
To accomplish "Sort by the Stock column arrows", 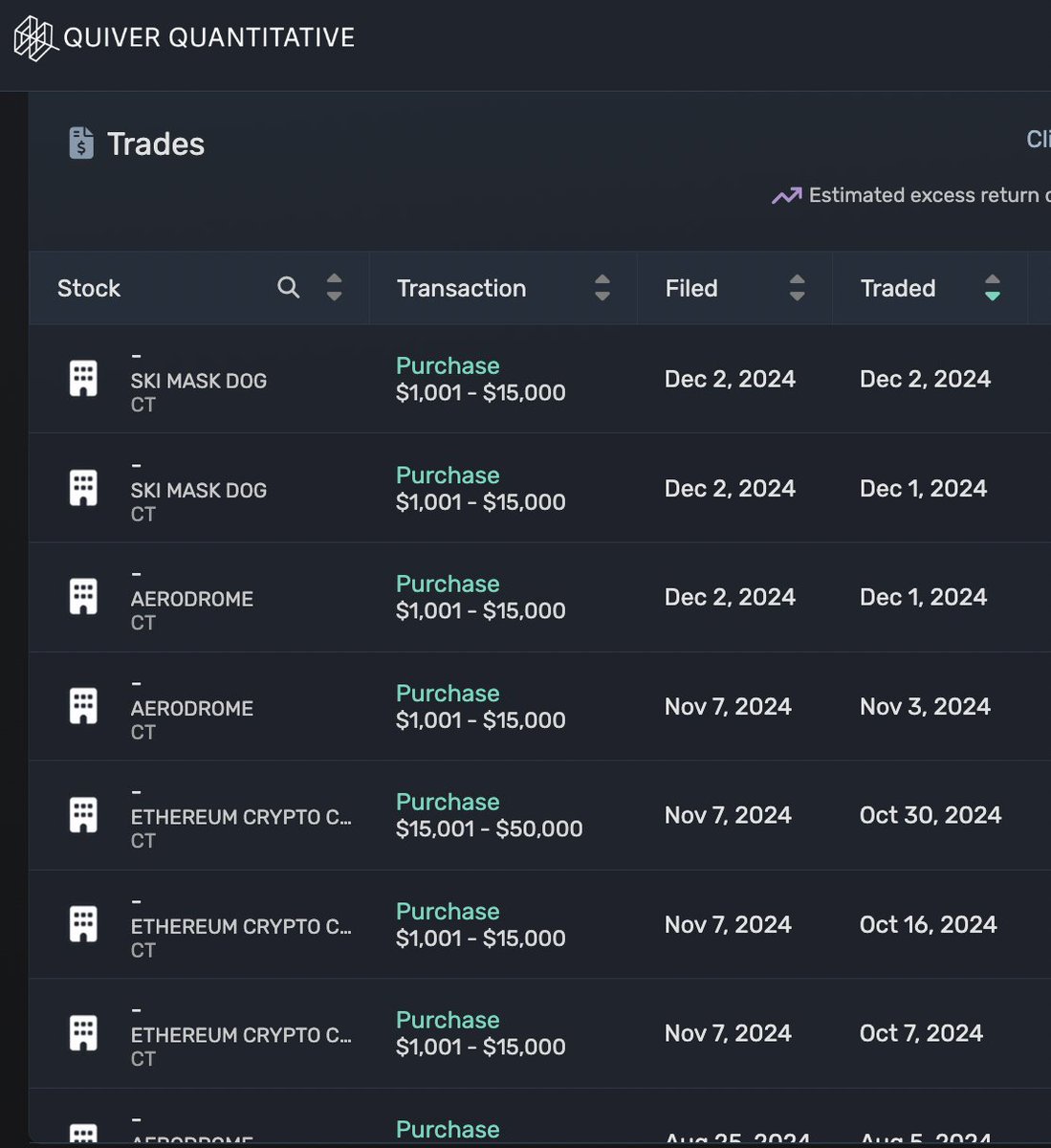I will (334, 287).
